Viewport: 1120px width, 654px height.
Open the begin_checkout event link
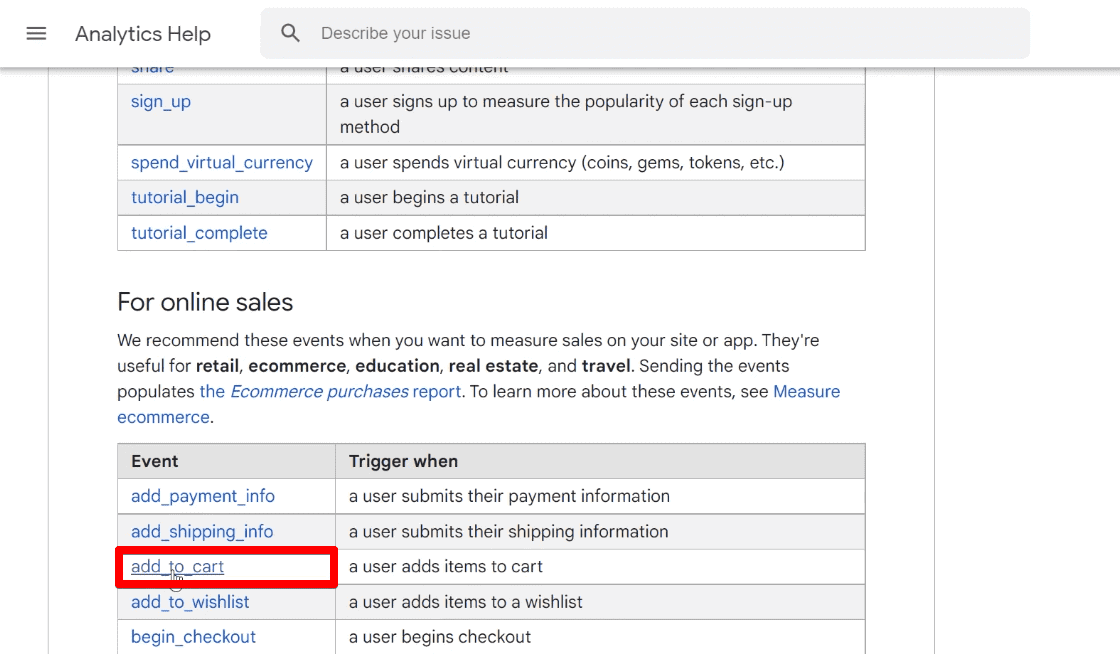193,637
